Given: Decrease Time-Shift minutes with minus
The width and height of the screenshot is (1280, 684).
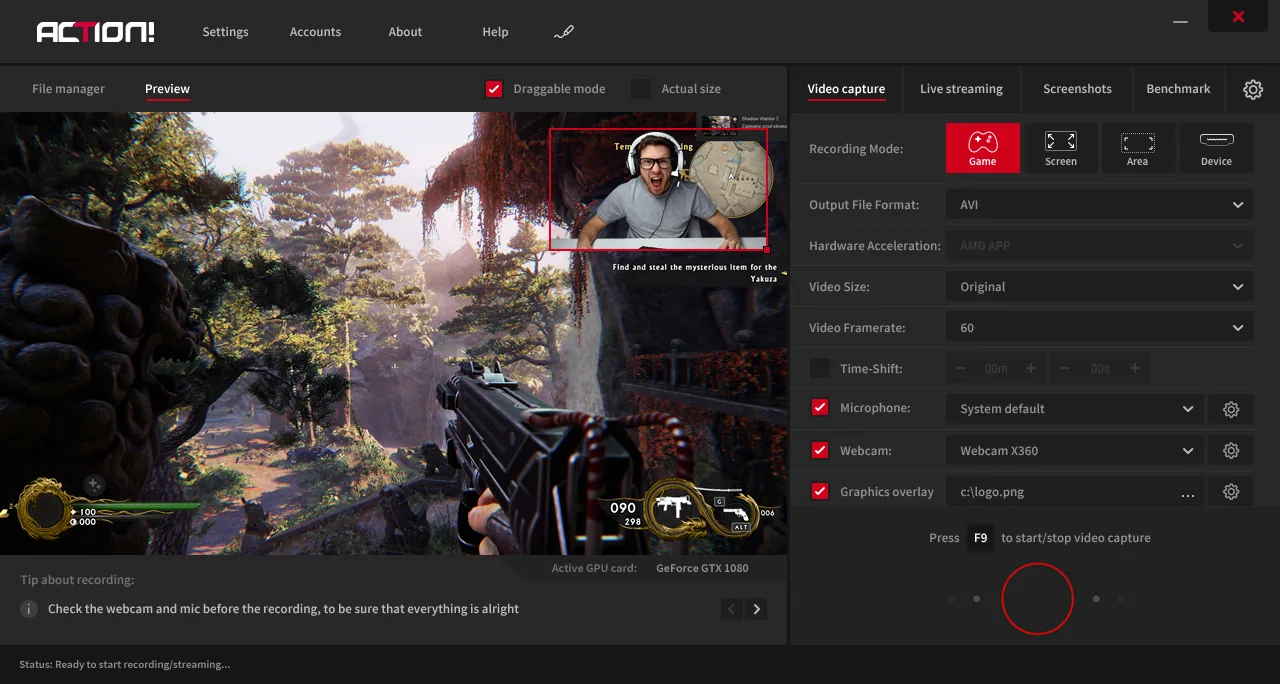Looking at the screenshot, I should click(x=961, y=369).
